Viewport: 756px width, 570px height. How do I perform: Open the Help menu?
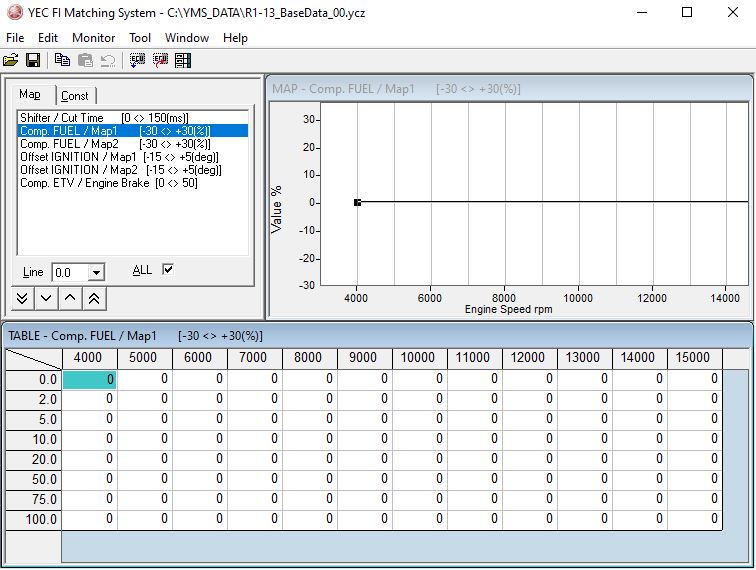(x=235, y=38)
